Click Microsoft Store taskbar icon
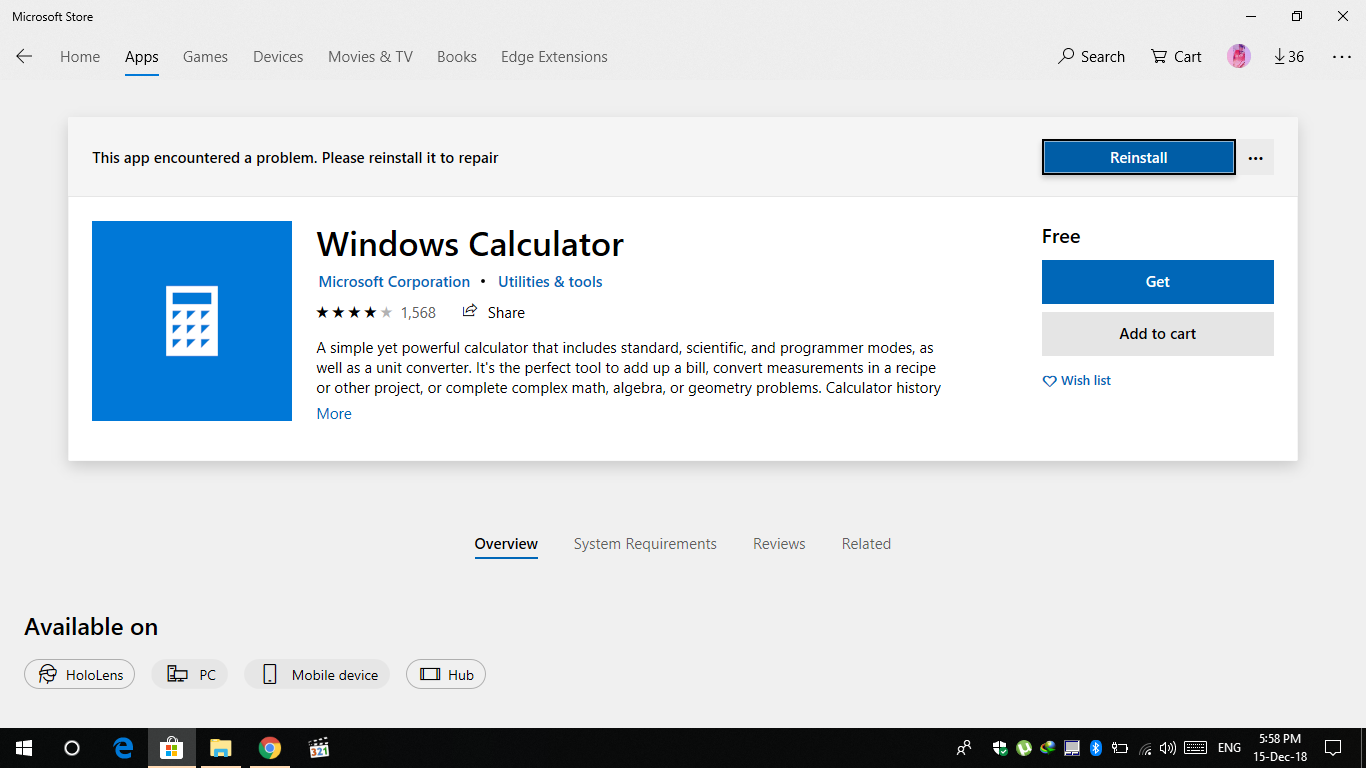The image size is (1366, 768). coord(172,748)
